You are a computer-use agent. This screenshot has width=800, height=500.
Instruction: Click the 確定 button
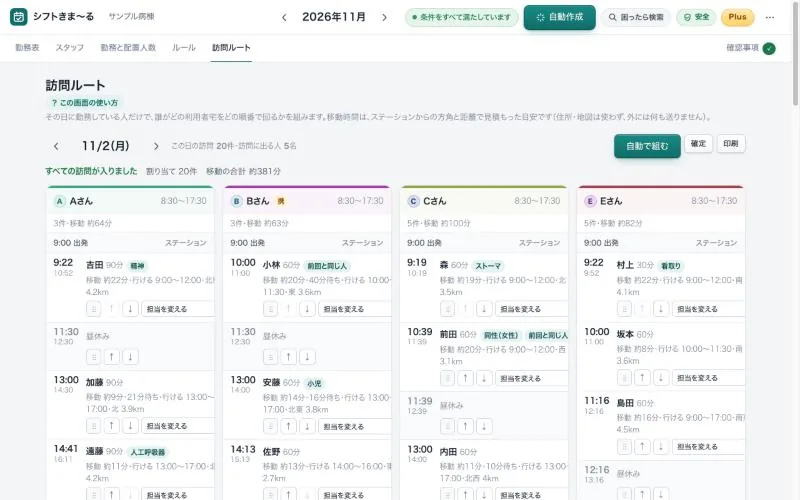(698, 144)
